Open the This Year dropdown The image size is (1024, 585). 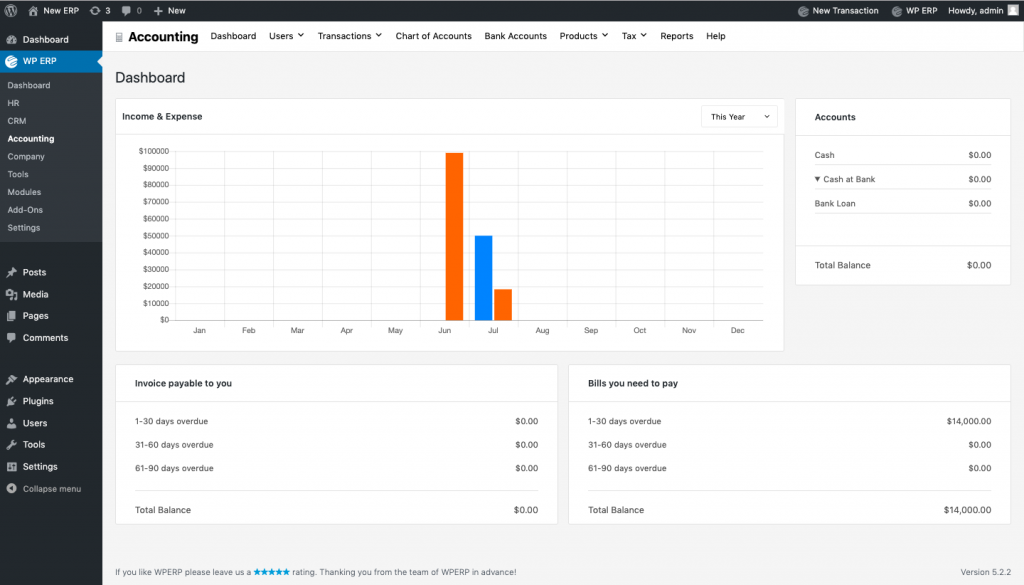click(x=738, y=116)
